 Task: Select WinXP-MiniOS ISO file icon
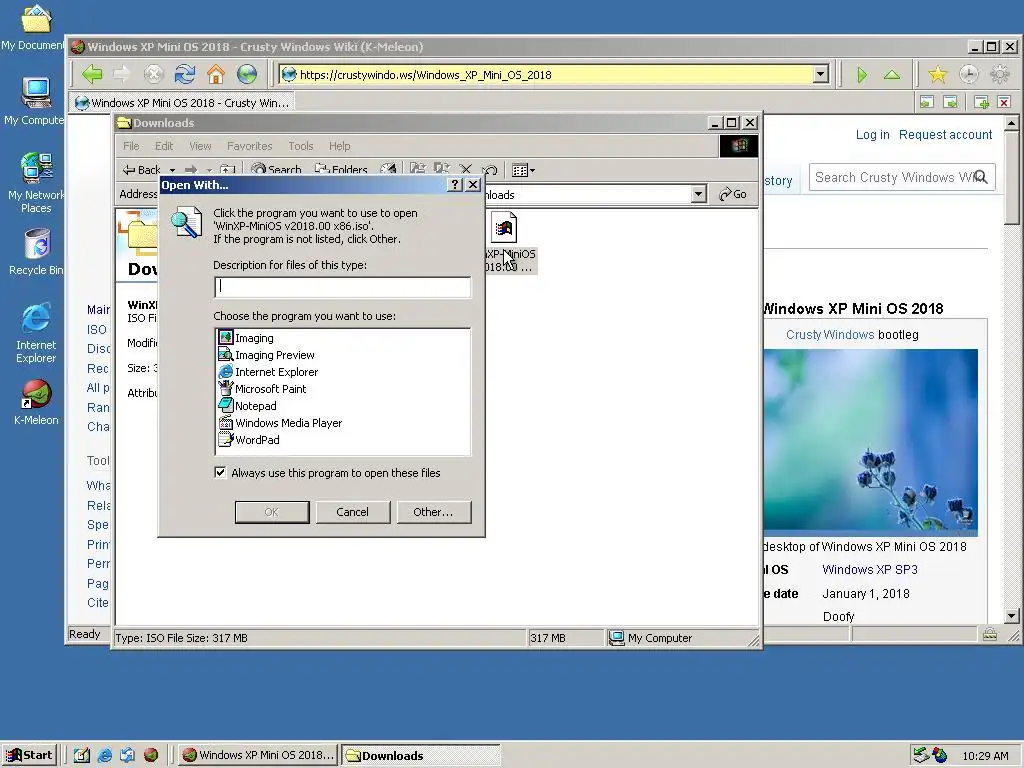[504, 228]
